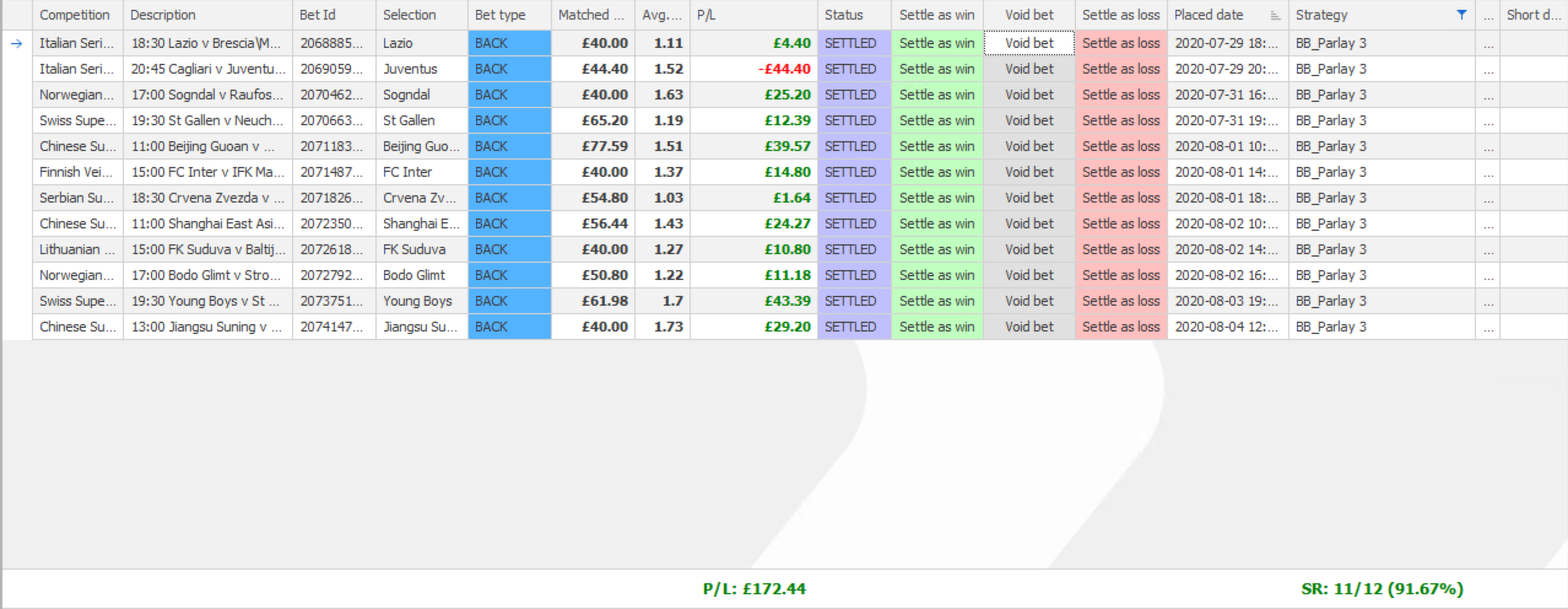Void the Shanghai East Asia bet

(x=1029, y=223)
